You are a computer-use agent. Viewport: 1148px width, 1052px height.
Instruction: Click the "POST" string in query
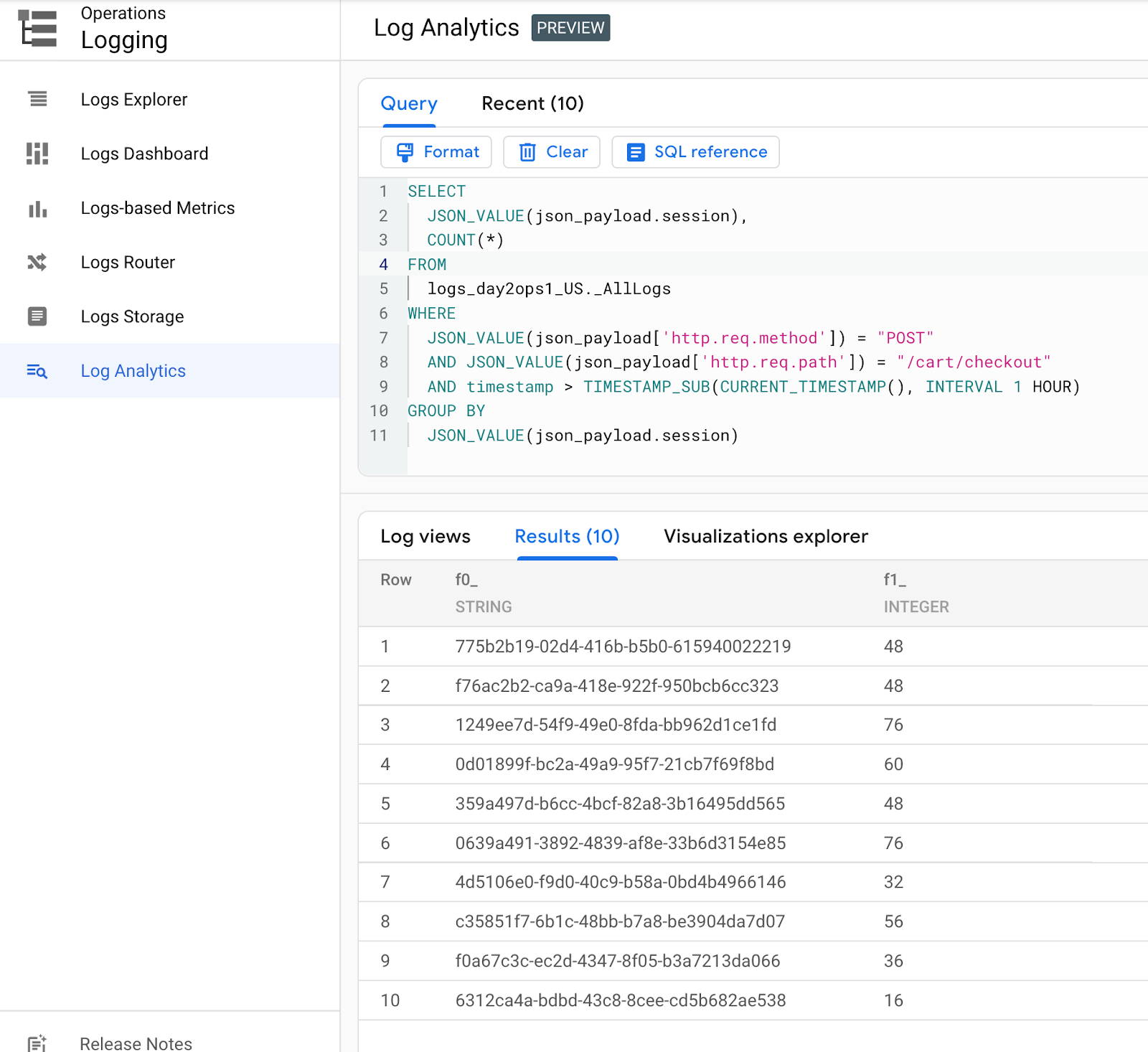905,338
